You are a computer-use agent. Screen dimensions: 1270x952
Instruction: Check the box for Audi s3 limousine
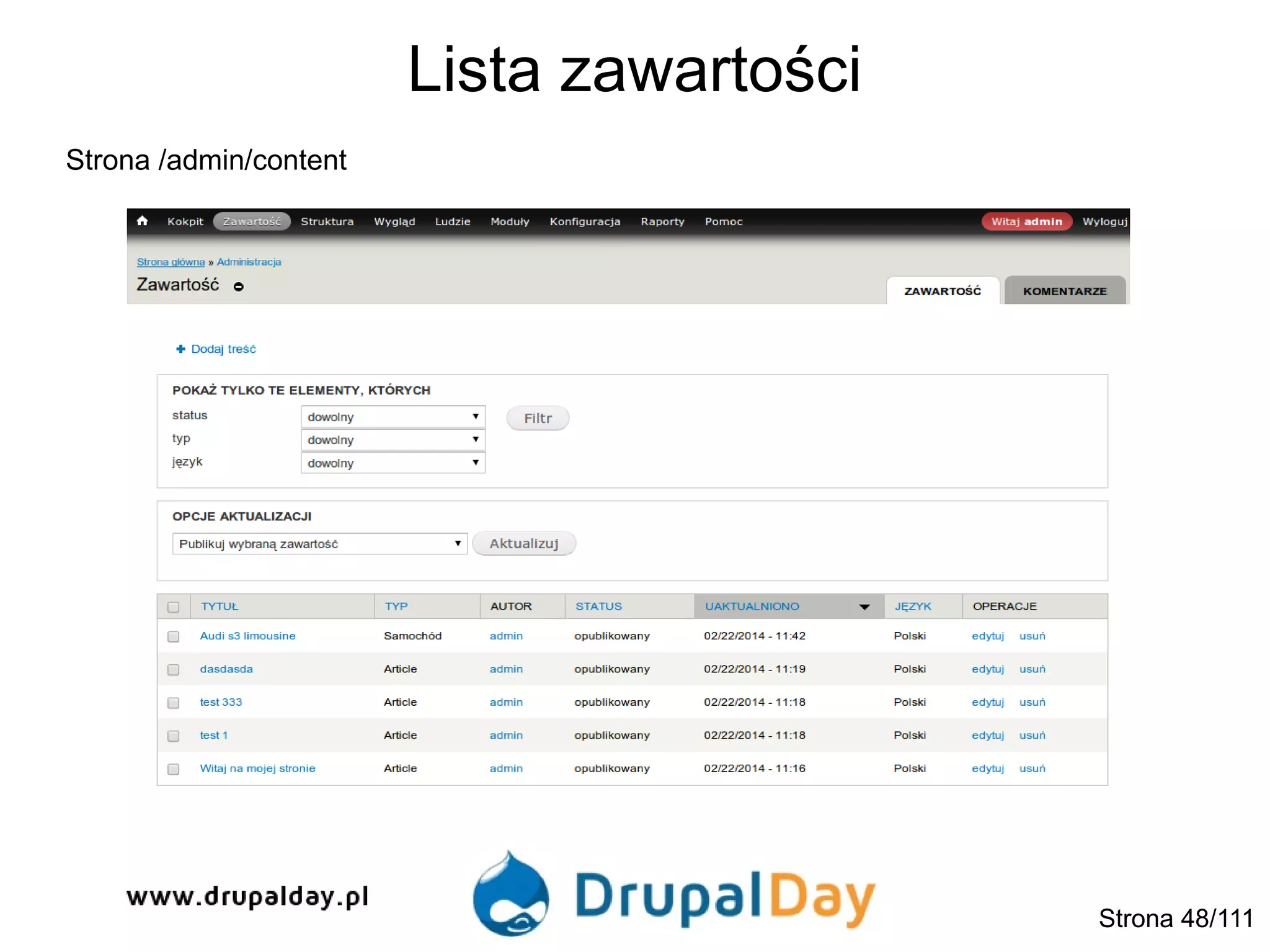[174, 636]
